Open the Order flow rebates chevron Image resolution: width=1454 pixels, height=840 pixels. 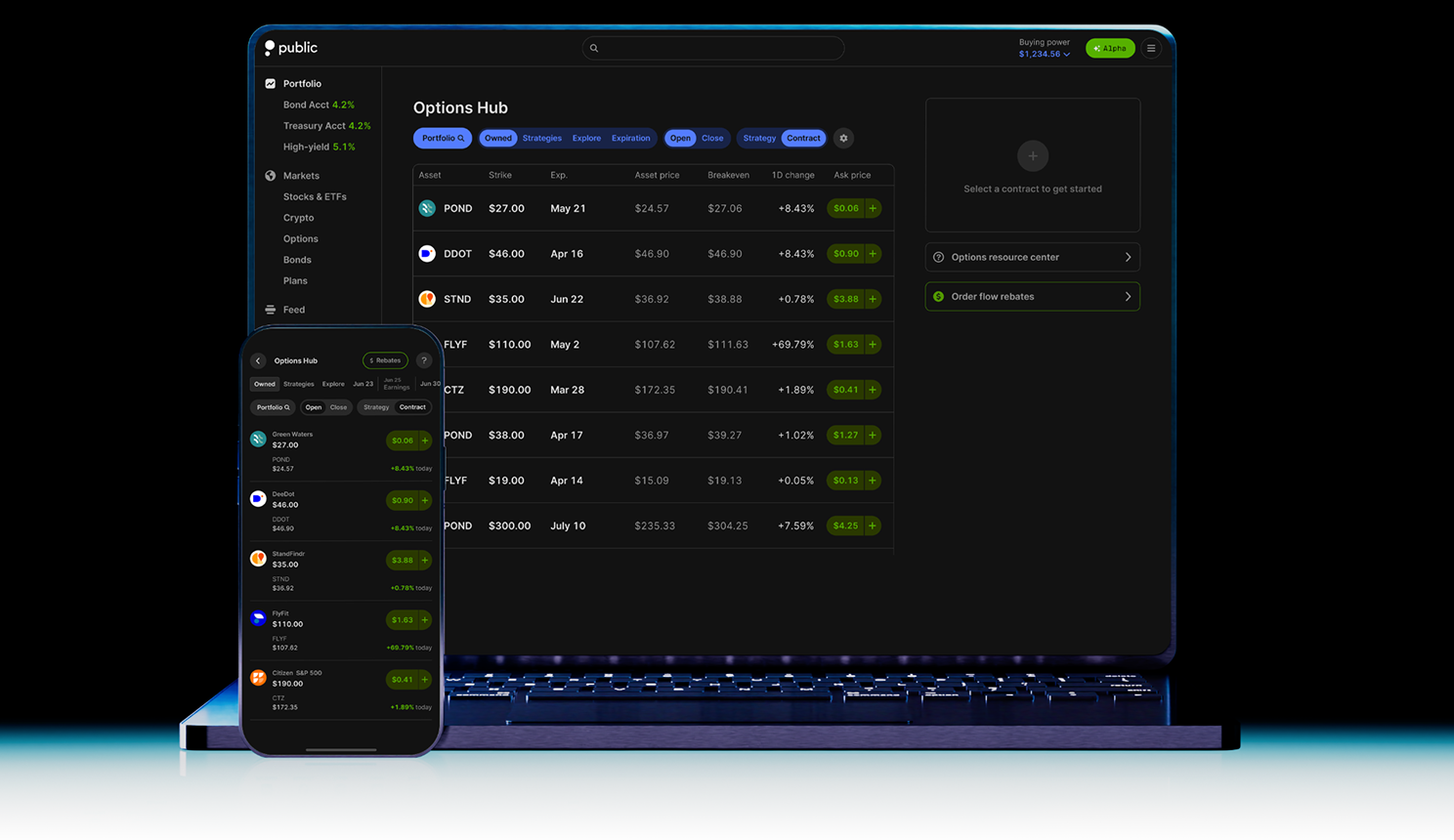click(x=1128, y=297)
